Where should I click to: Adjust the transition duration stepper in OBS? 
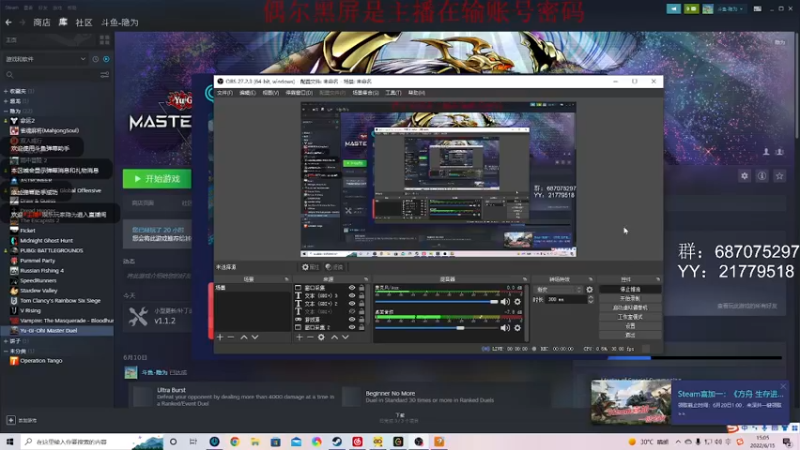pyautogui.click(x=591, y=299)
